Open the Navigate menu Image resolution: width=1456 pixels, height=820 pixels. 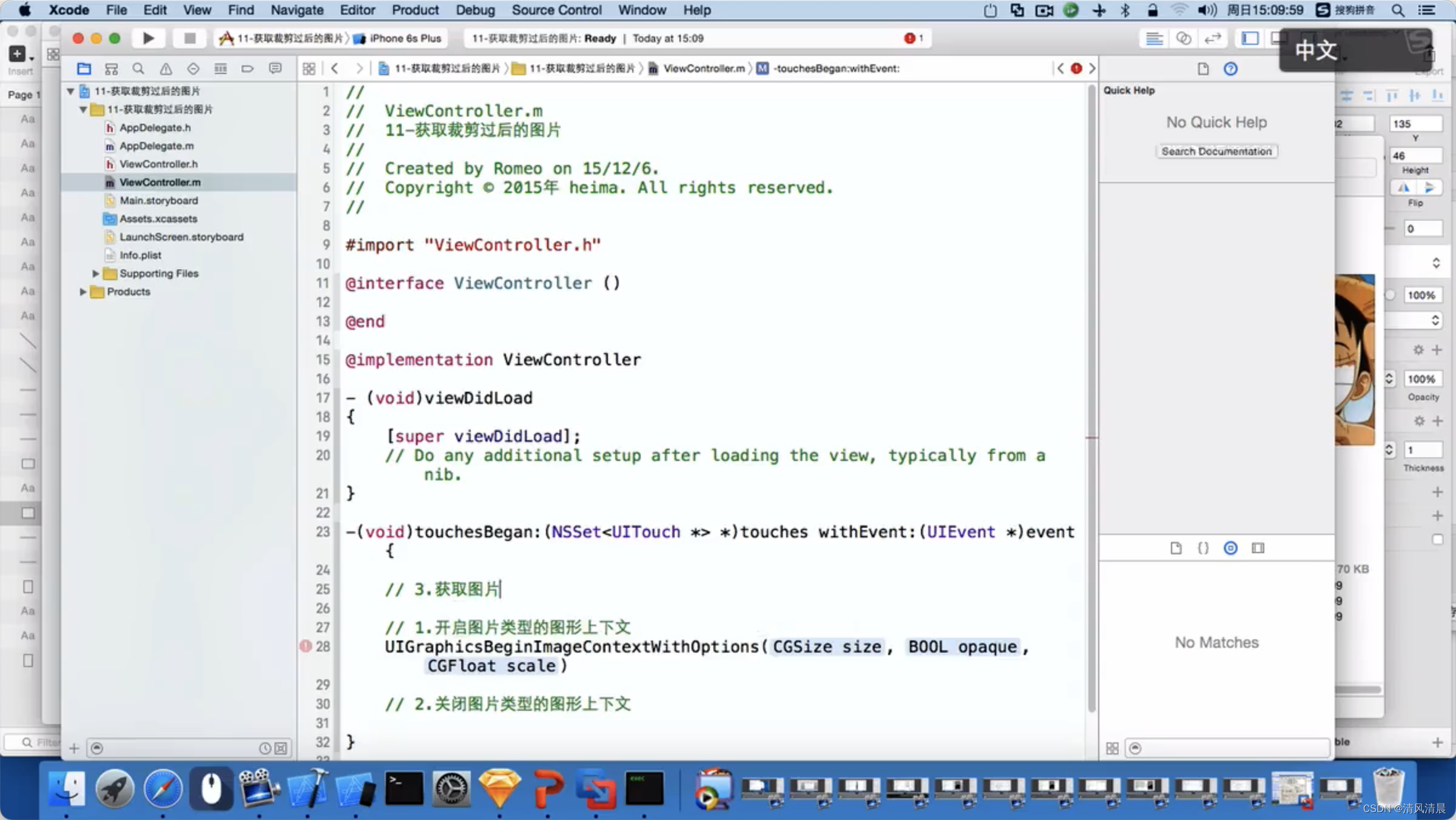297,10
